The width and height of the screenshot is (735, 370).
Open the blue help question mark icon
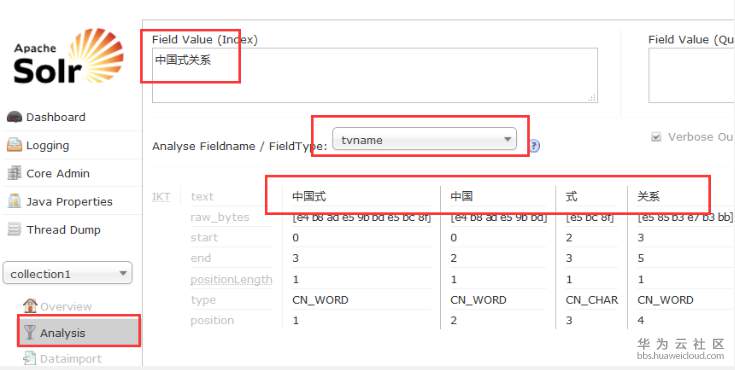(534, 146)
